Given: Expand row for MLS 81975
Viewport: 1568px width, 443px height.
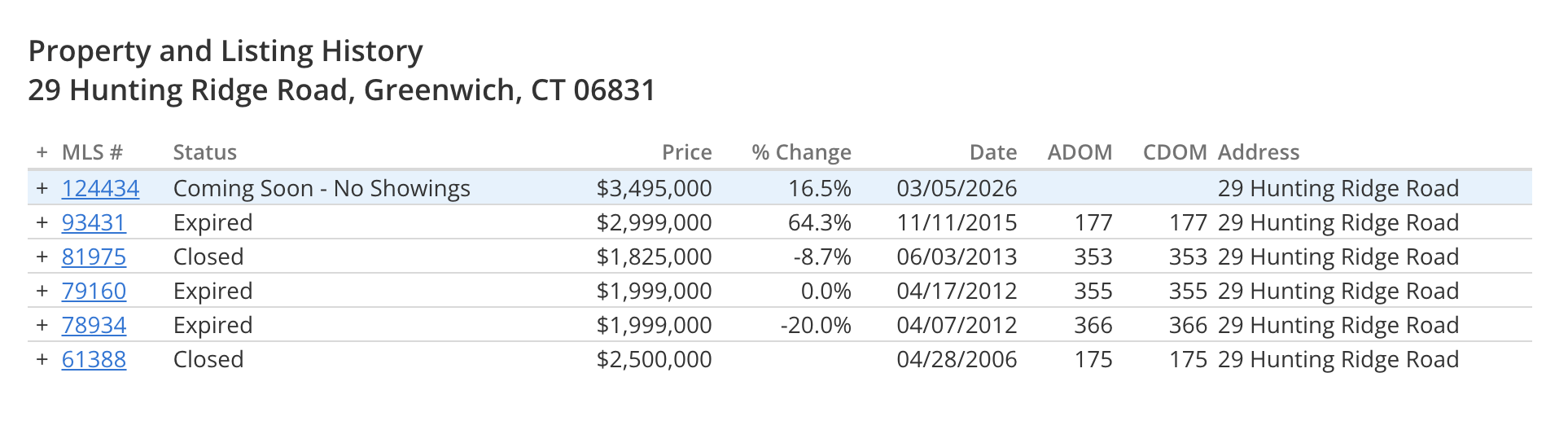Looking at the screenshot, I should click(42, 257).
